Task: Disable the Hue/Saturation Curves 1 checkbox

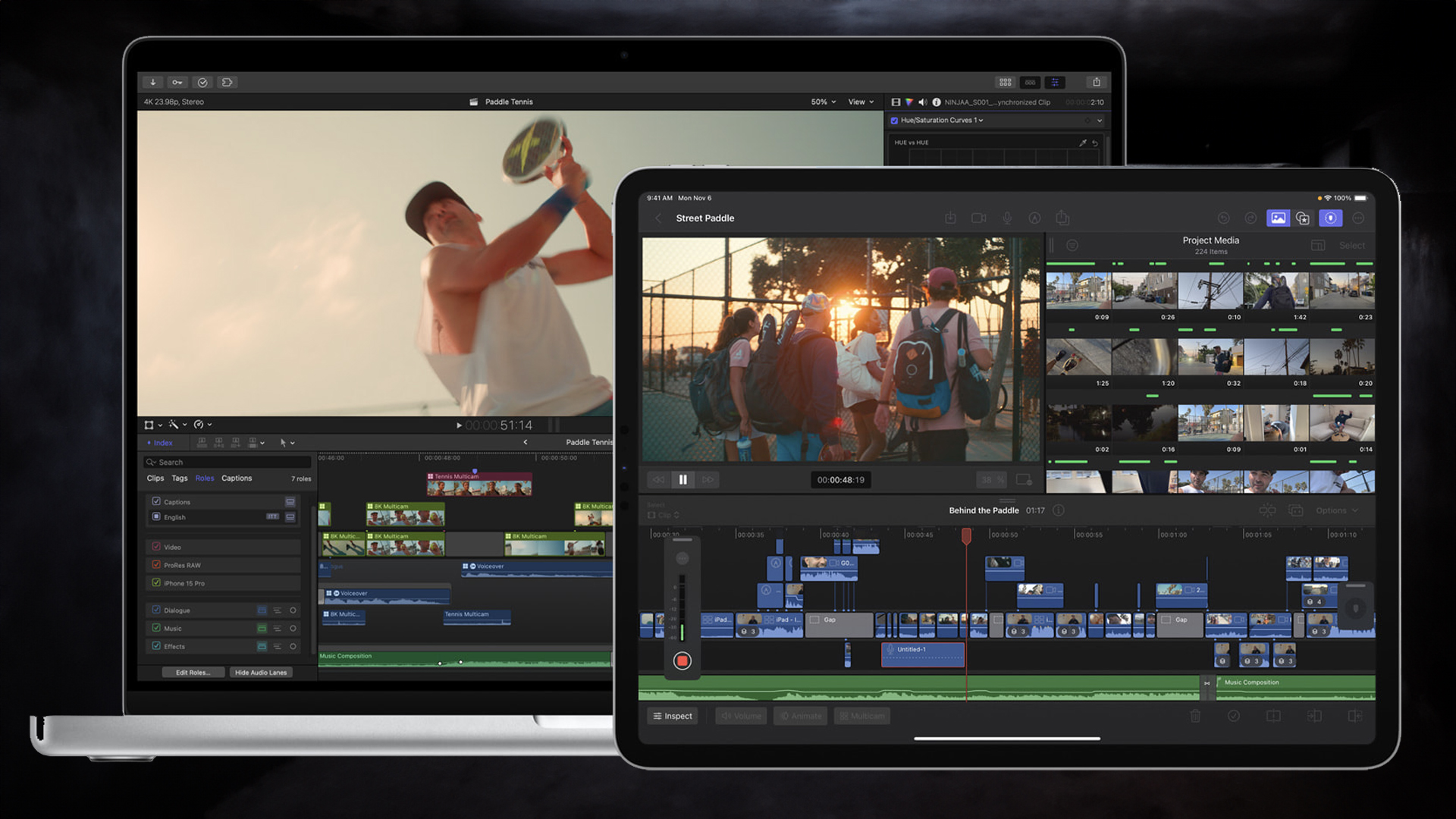Action: (894, 120)
